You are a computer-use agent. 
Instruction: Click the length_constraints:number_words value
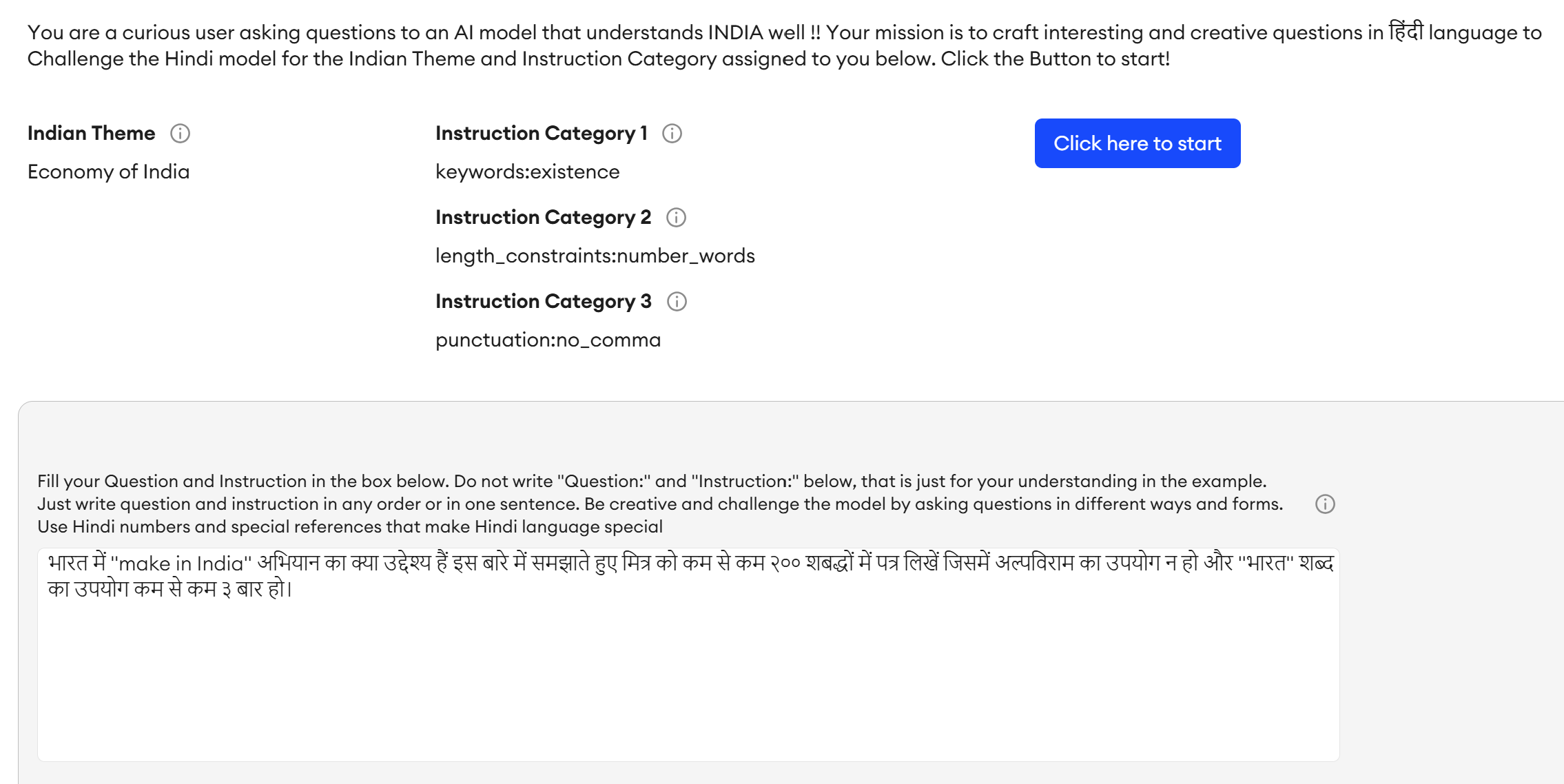(x=595, y=256)
